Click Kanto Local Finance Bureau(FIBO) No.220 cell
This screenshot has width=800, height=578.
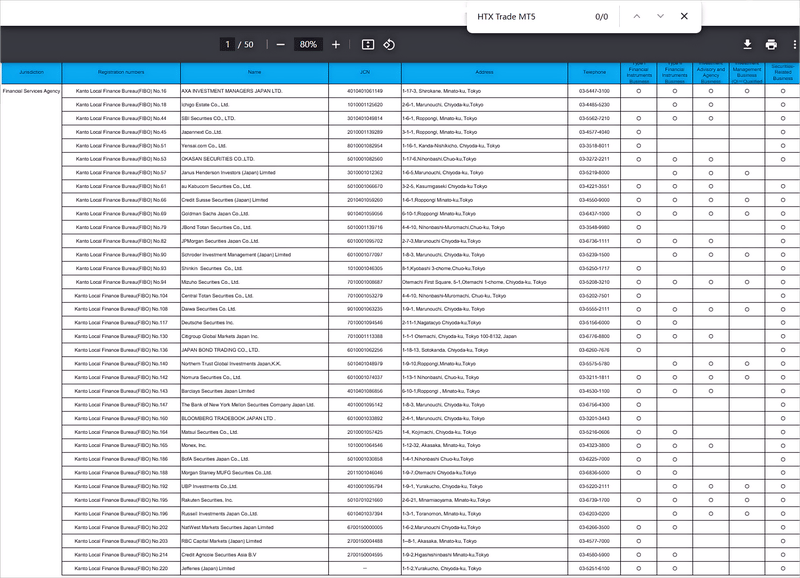pyautogui.click(x=121, y=568)
